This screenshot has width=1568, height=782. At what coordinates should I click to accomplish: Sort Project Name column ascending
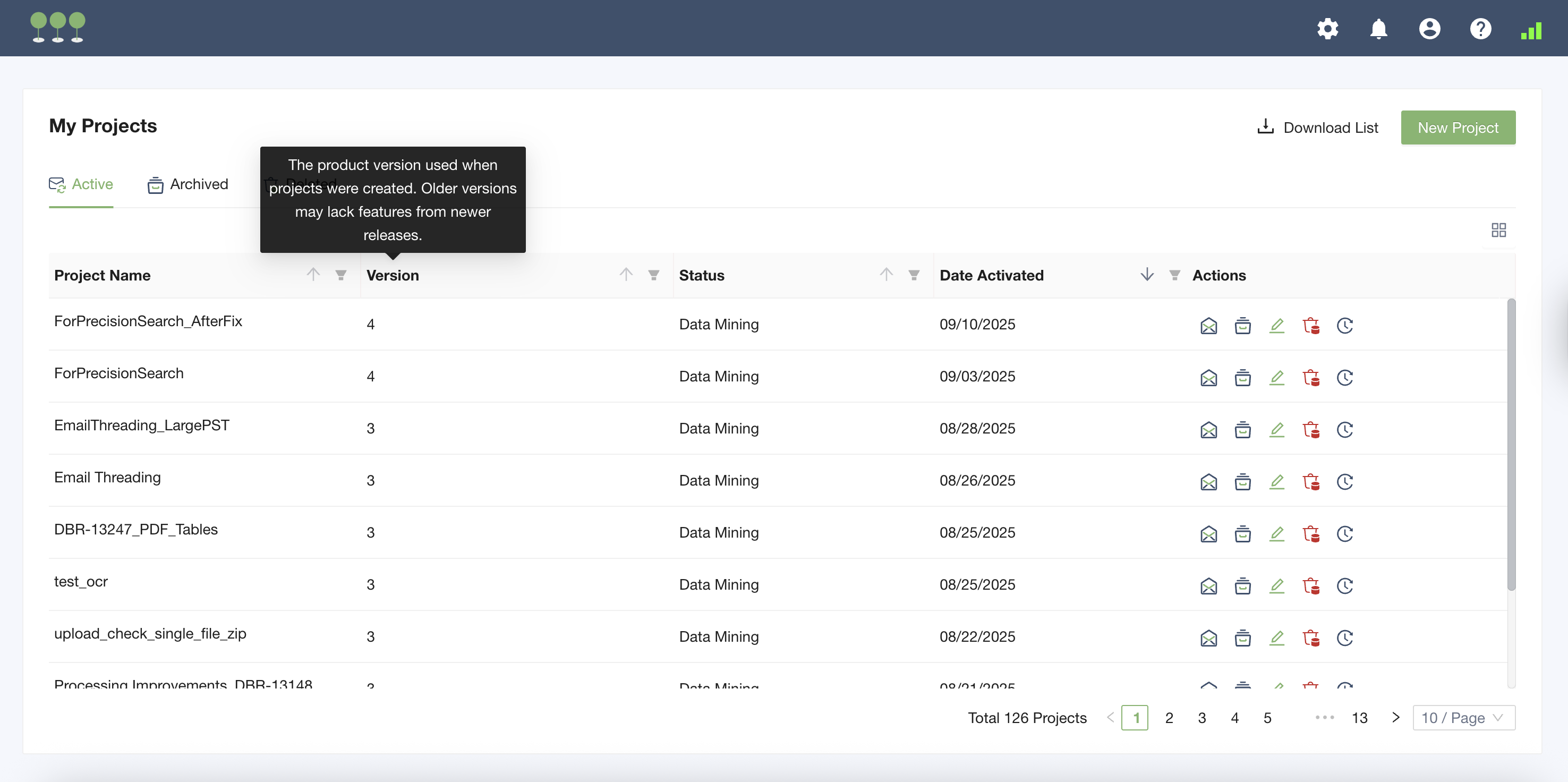point(313,275)
